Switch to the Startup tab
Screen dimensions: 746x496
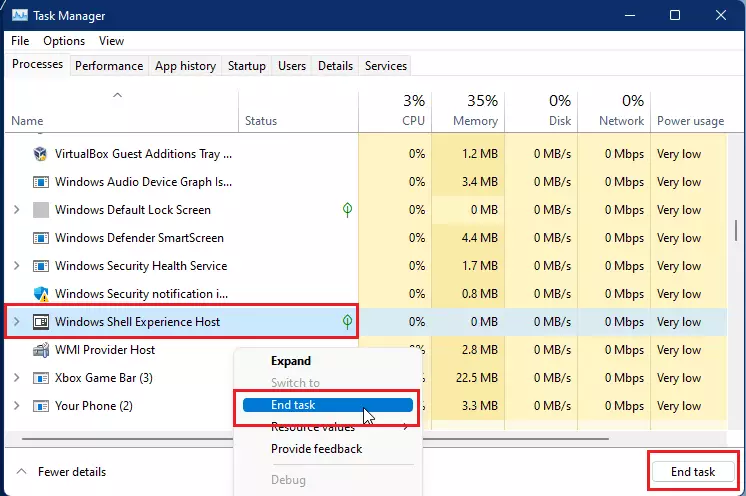pos(246,66)
